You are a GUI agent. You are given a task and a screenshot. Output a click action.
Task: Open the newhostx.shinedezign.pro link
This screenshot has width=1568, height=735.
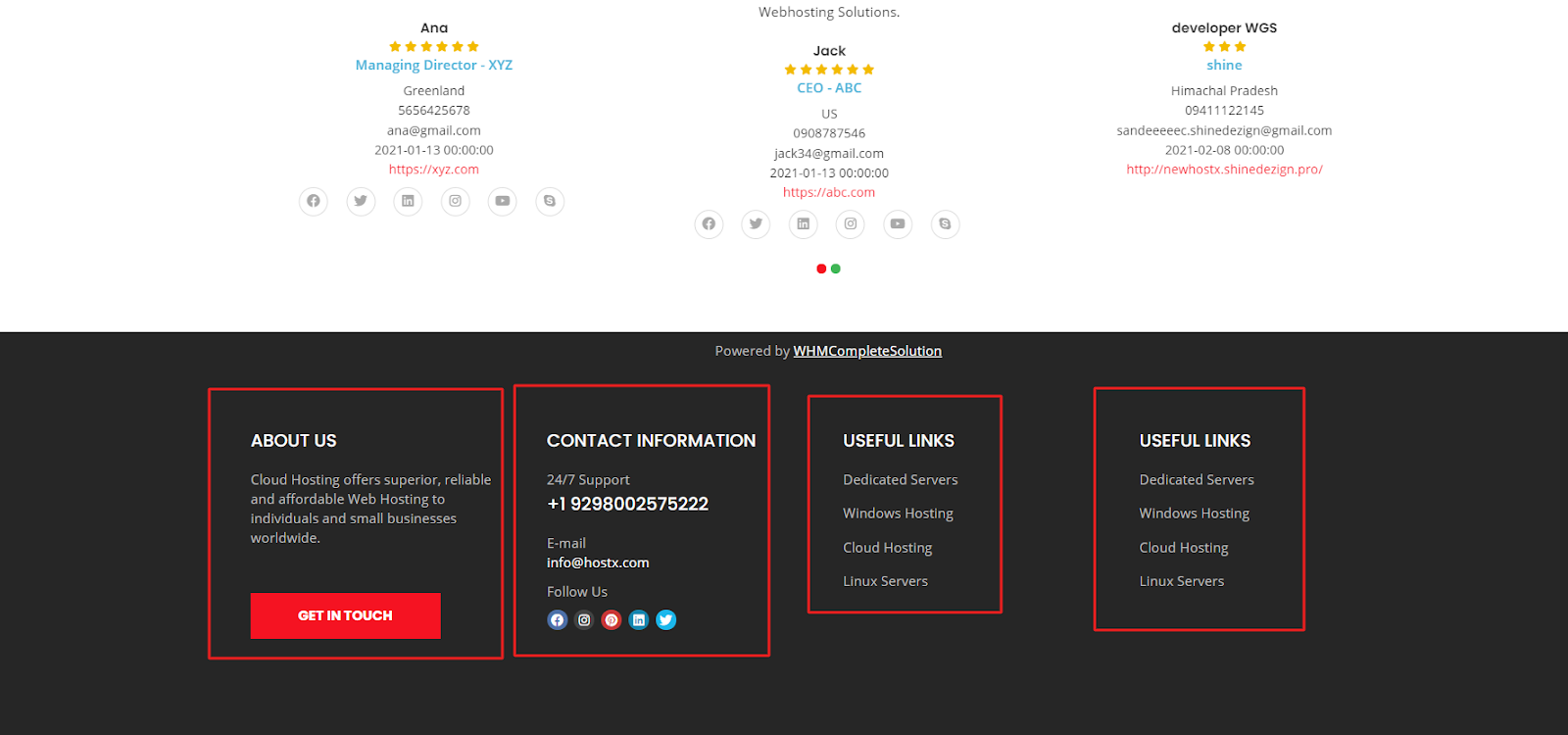pos(1224,170)
